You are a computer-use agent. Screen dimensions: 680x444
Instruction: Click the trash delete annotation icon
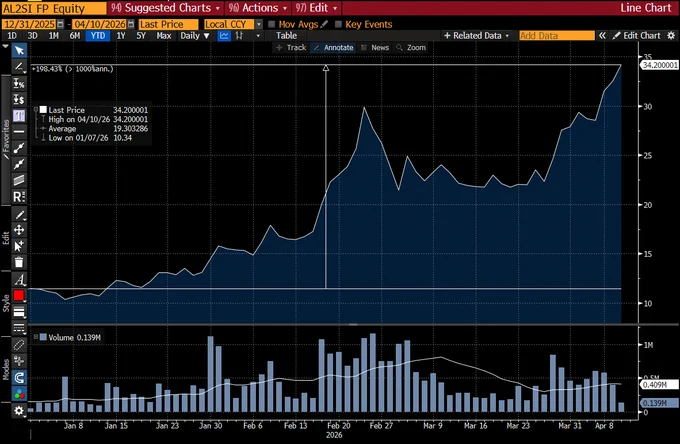click(19, 262)
